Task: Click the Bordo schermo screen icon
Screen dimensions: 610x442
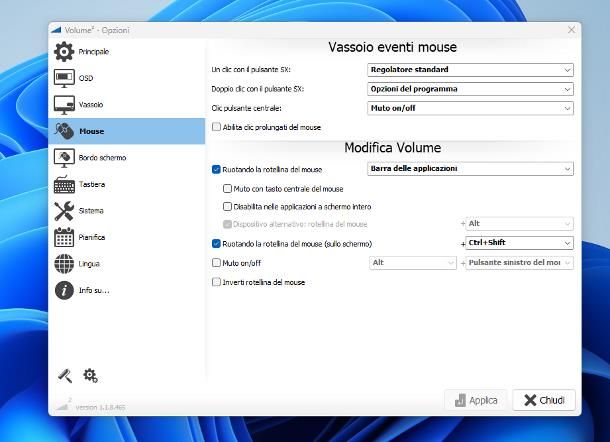Action: click(64, 158)
